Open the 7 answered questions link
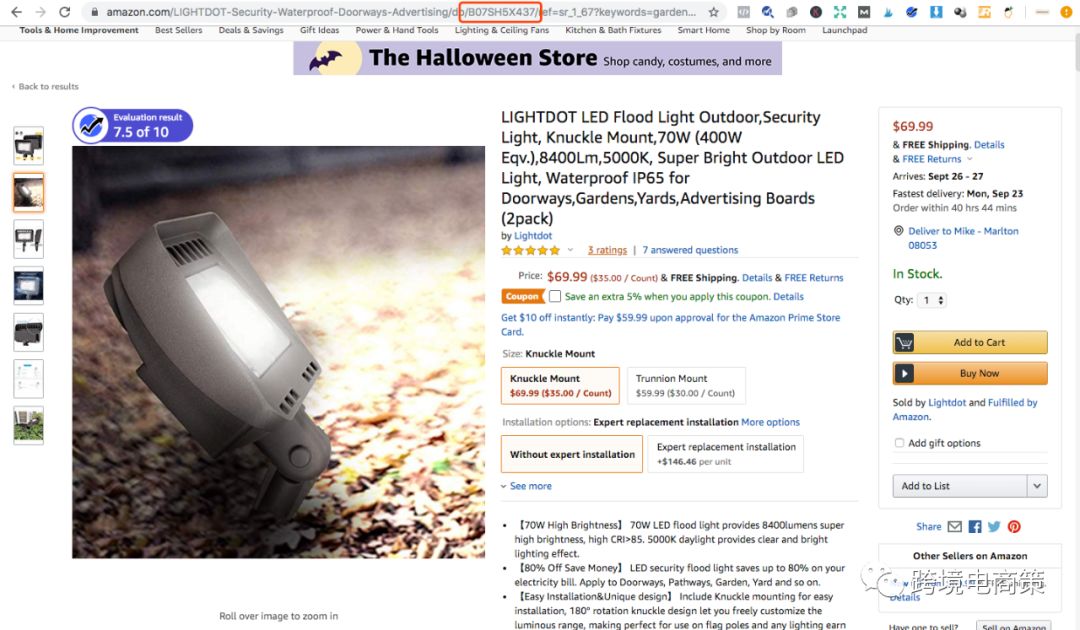The image size is (1080, 630). pos(689,250)
